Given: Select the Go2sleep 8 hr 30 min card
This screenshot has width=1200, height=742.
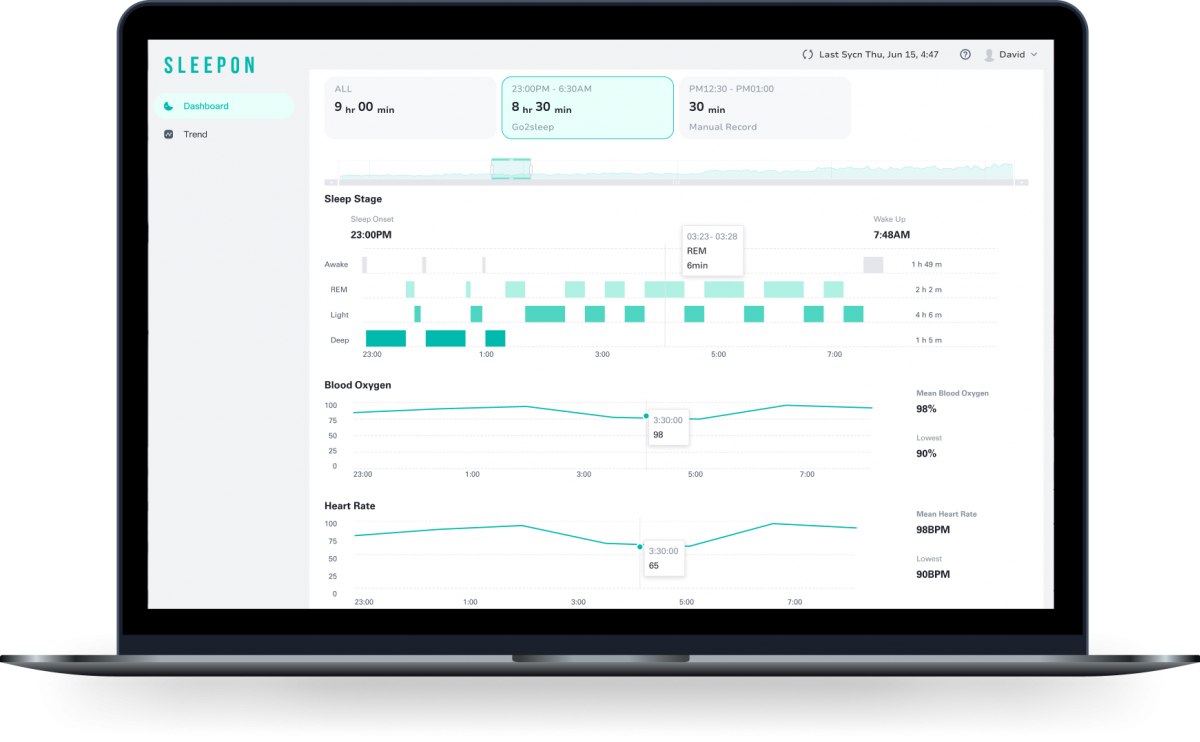Looking at the screenshot, I should (587, 107).
